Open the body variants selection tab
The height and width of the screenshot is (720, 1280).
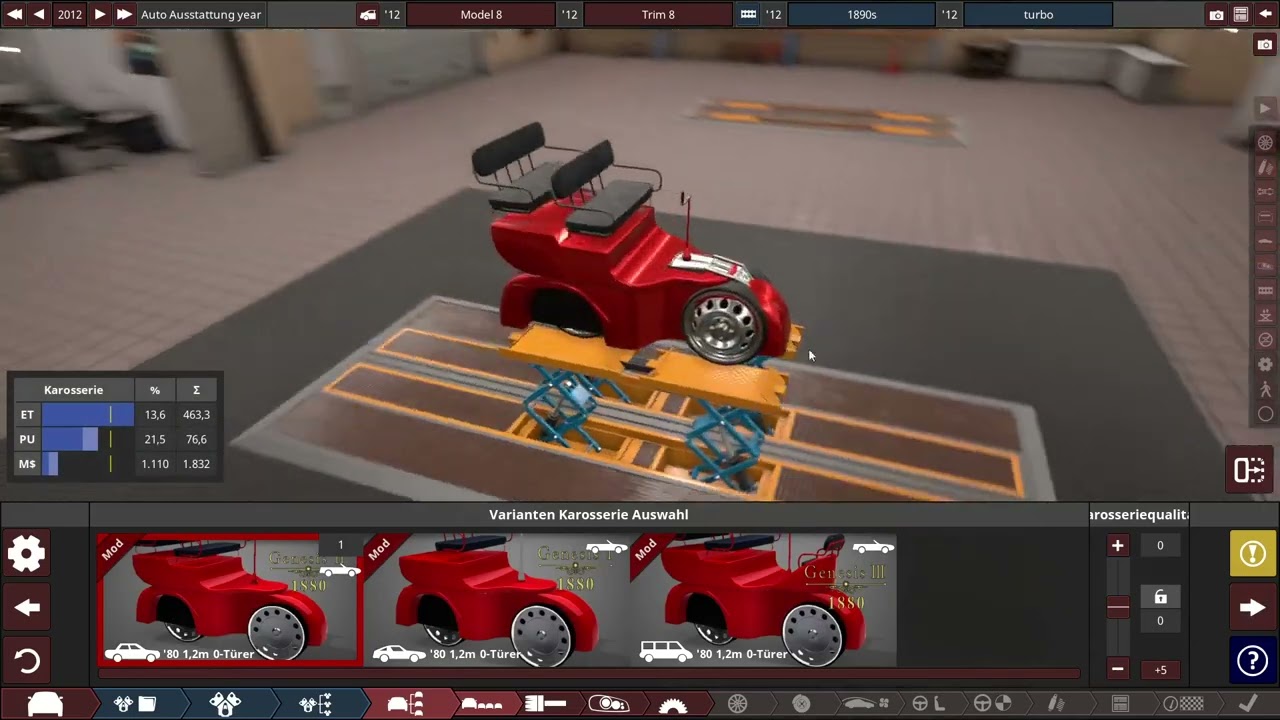pos(482,704)
